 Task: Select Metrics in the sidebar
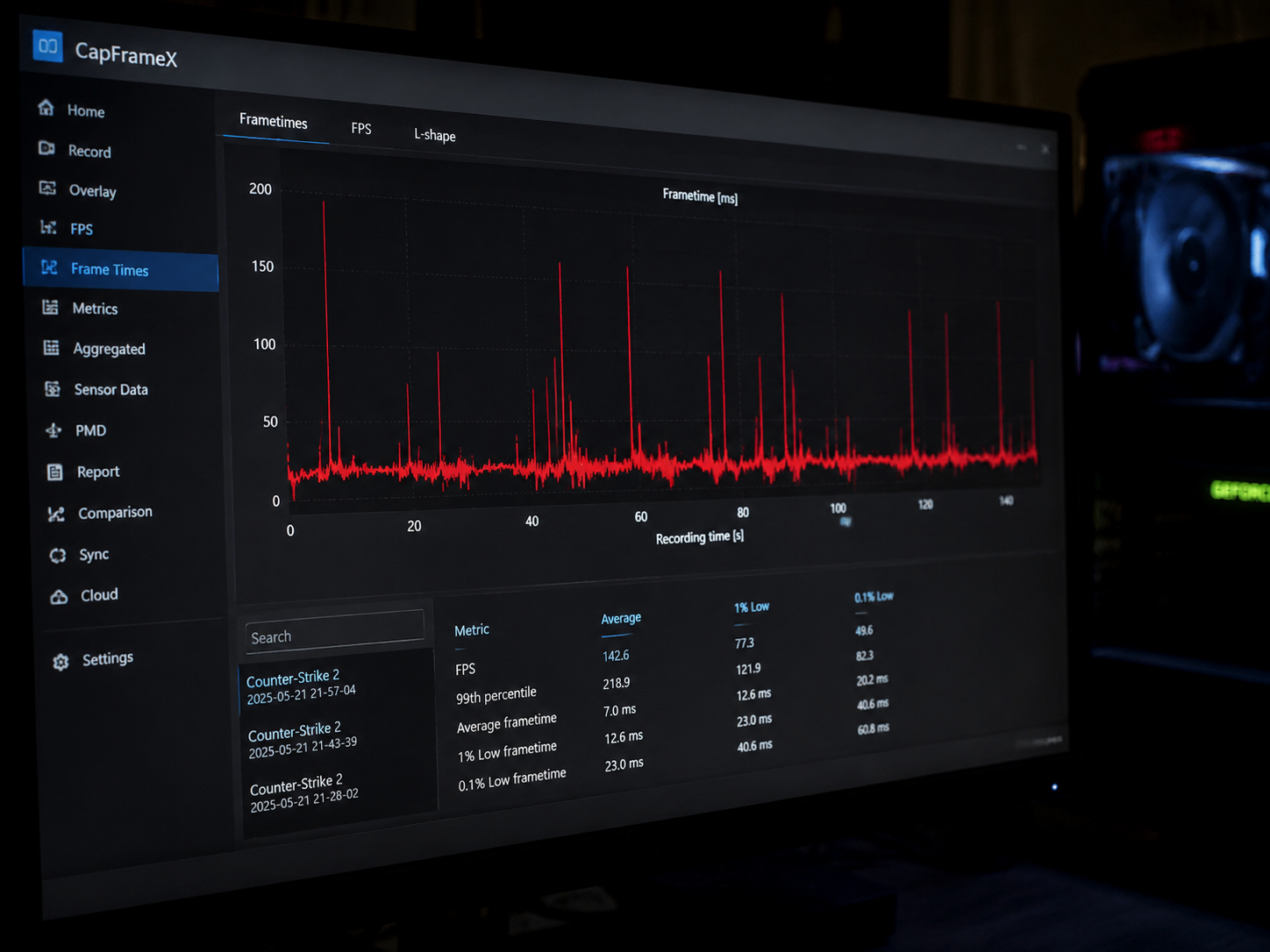coord(95,309)
